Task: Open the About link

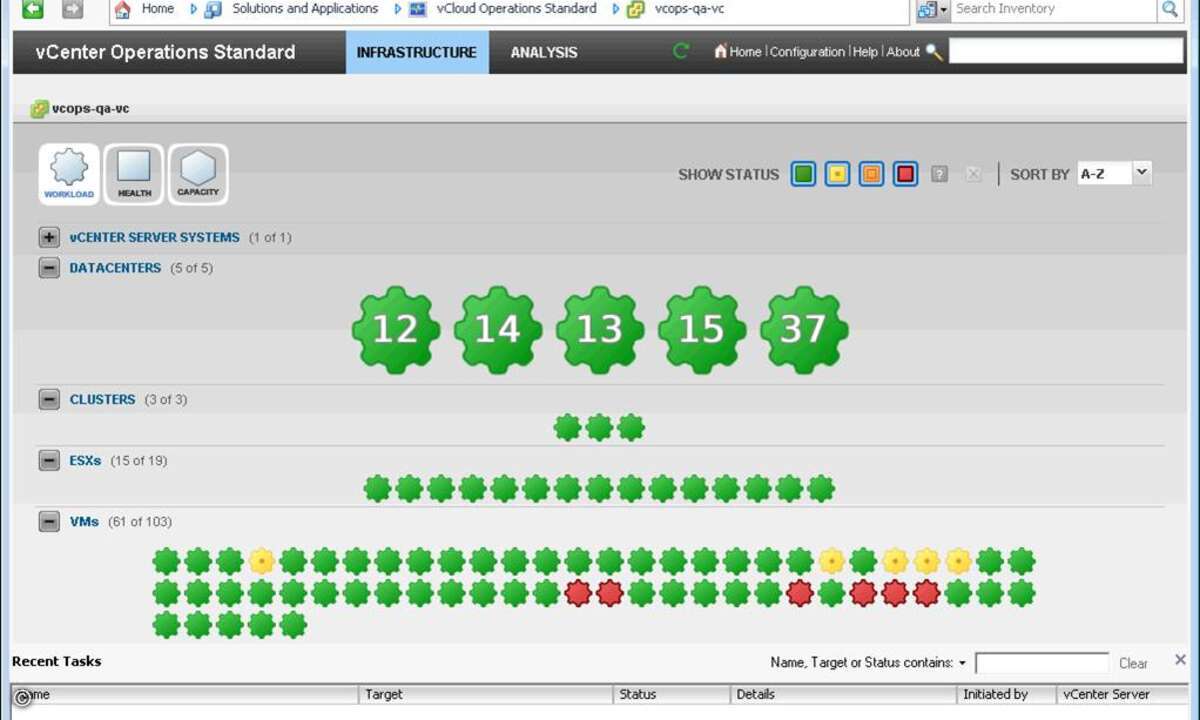Action: tap(903, 52)
